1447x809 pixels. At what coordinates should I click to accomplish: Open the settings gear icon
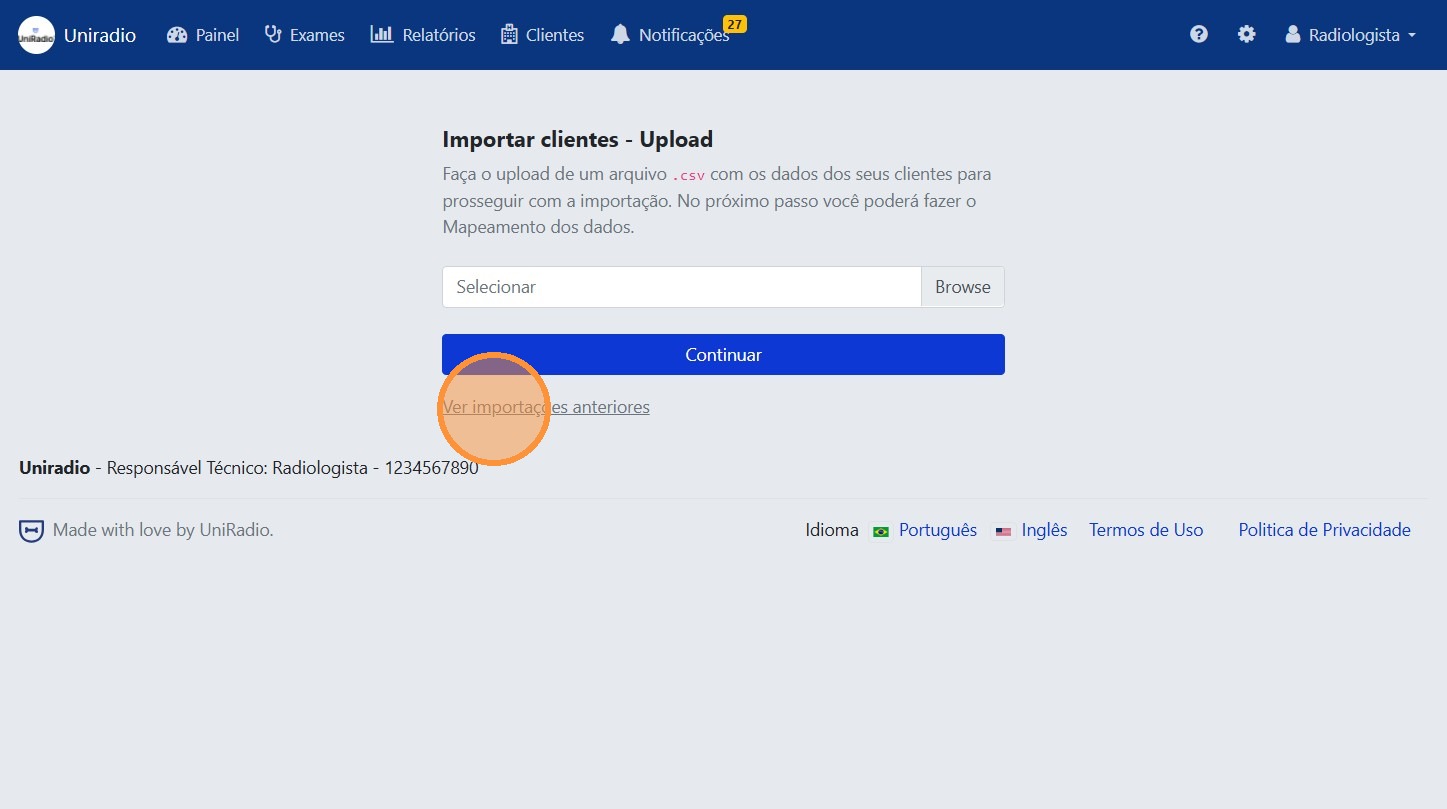click(x=1246, y=33)
